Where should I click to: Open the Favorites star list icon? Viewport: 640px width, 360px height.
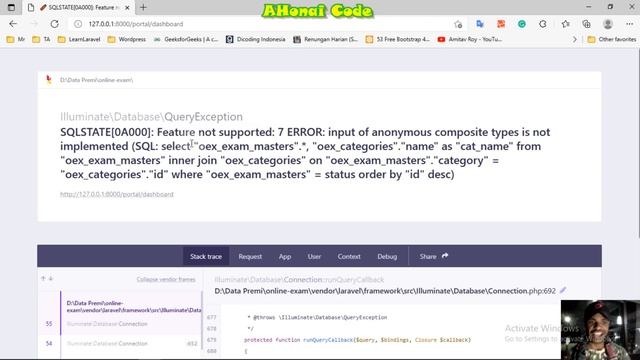click(x=566, y=24)
